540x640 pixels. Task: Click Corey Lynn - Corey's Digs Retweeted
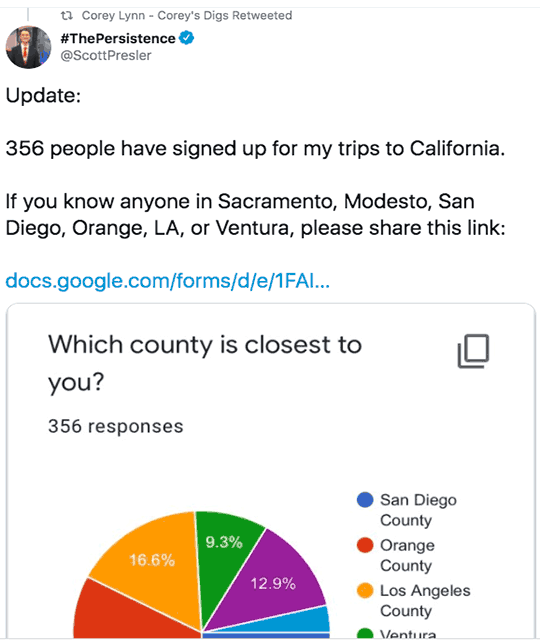[187, 16]
